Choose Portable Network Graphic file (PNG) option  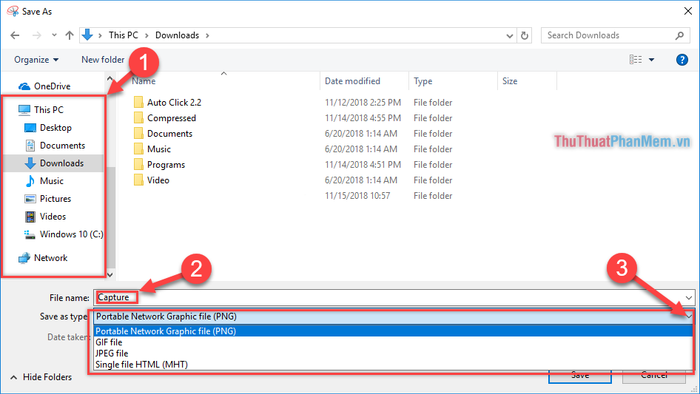click(393, 331)
